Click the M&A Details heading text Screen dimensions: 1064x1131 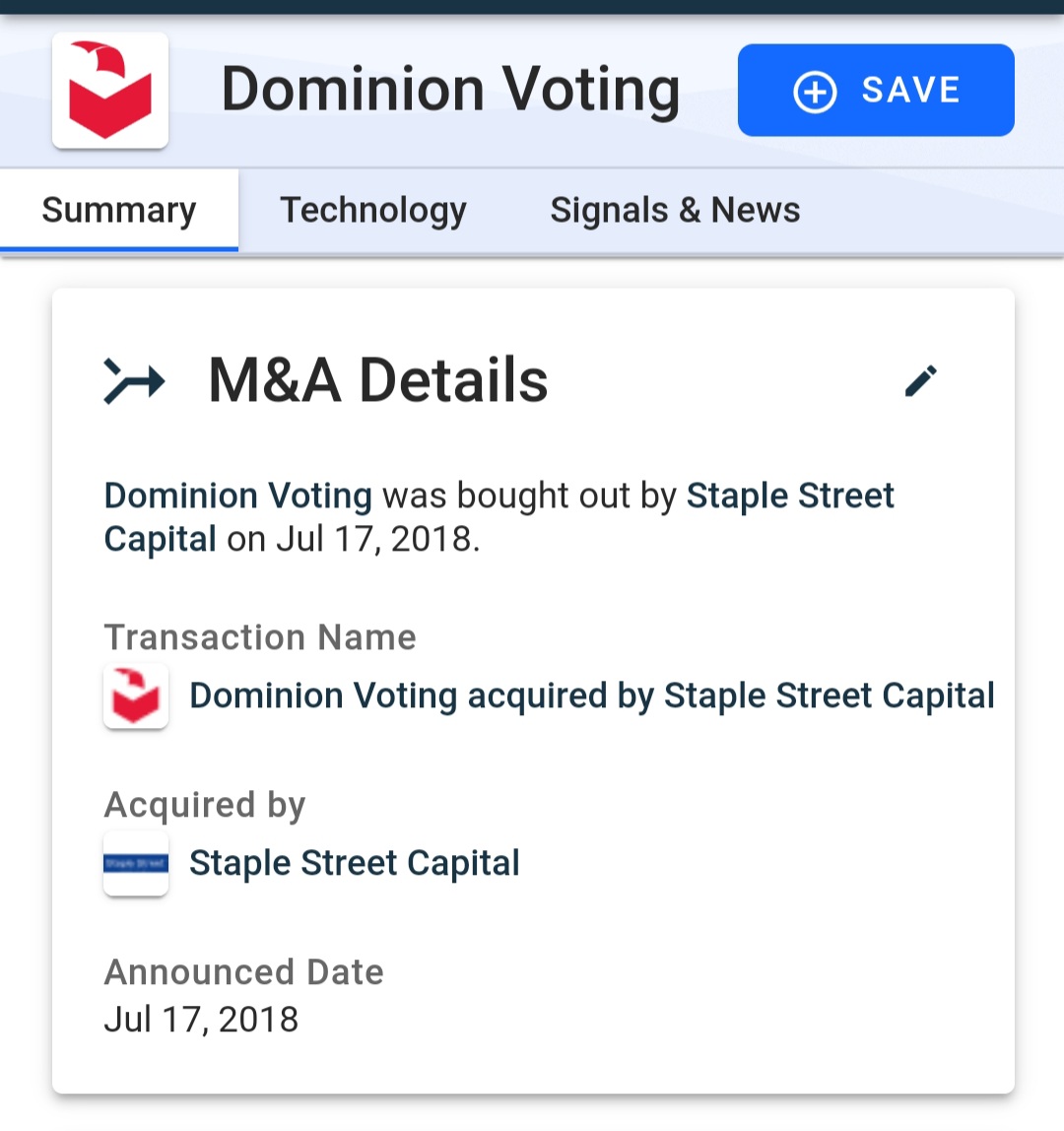pyautogui.click(x=378, y=380)
